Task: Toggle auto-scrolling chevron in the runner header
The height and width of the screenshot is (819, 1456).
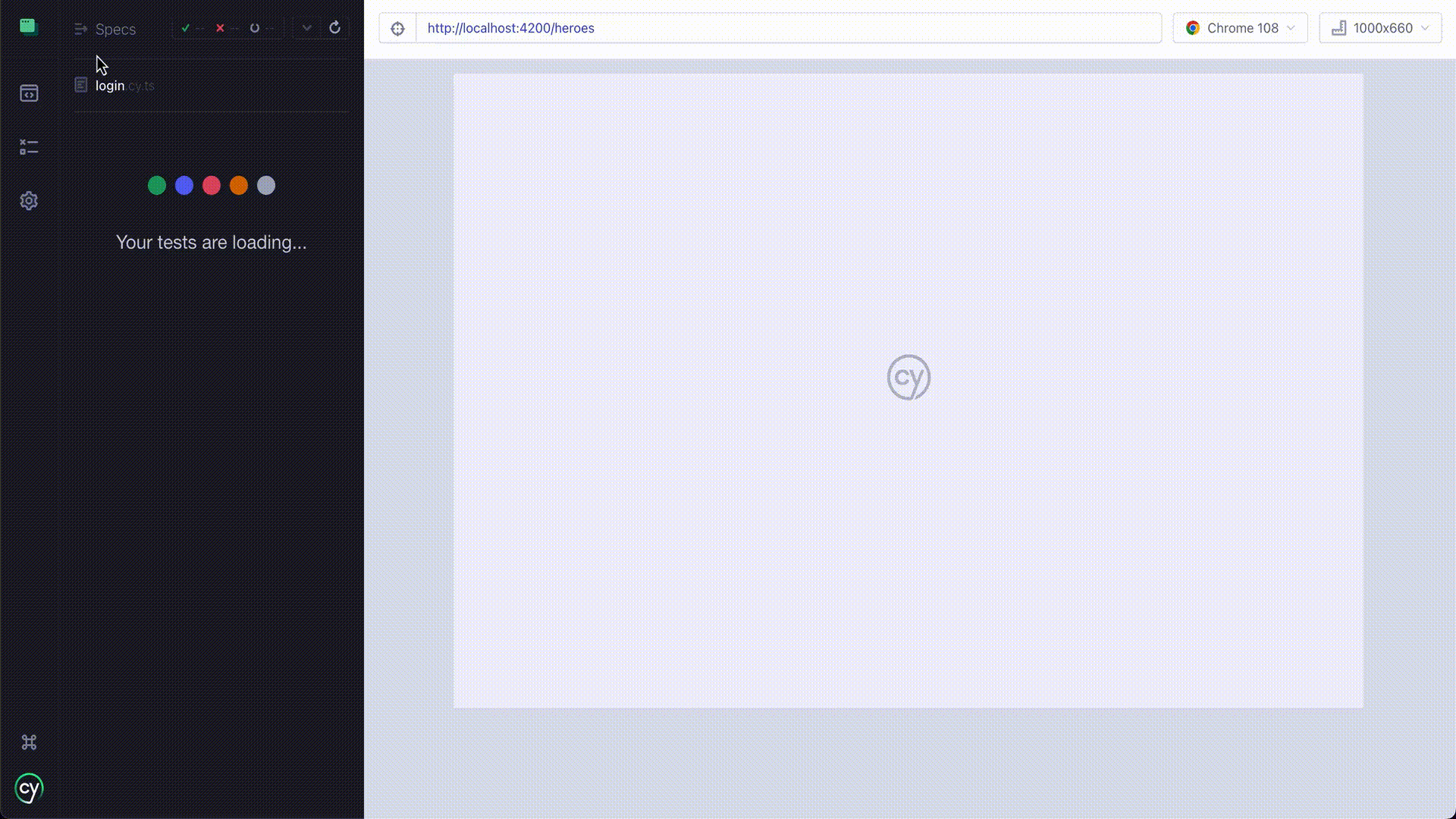Action: (x=306, y=28)
